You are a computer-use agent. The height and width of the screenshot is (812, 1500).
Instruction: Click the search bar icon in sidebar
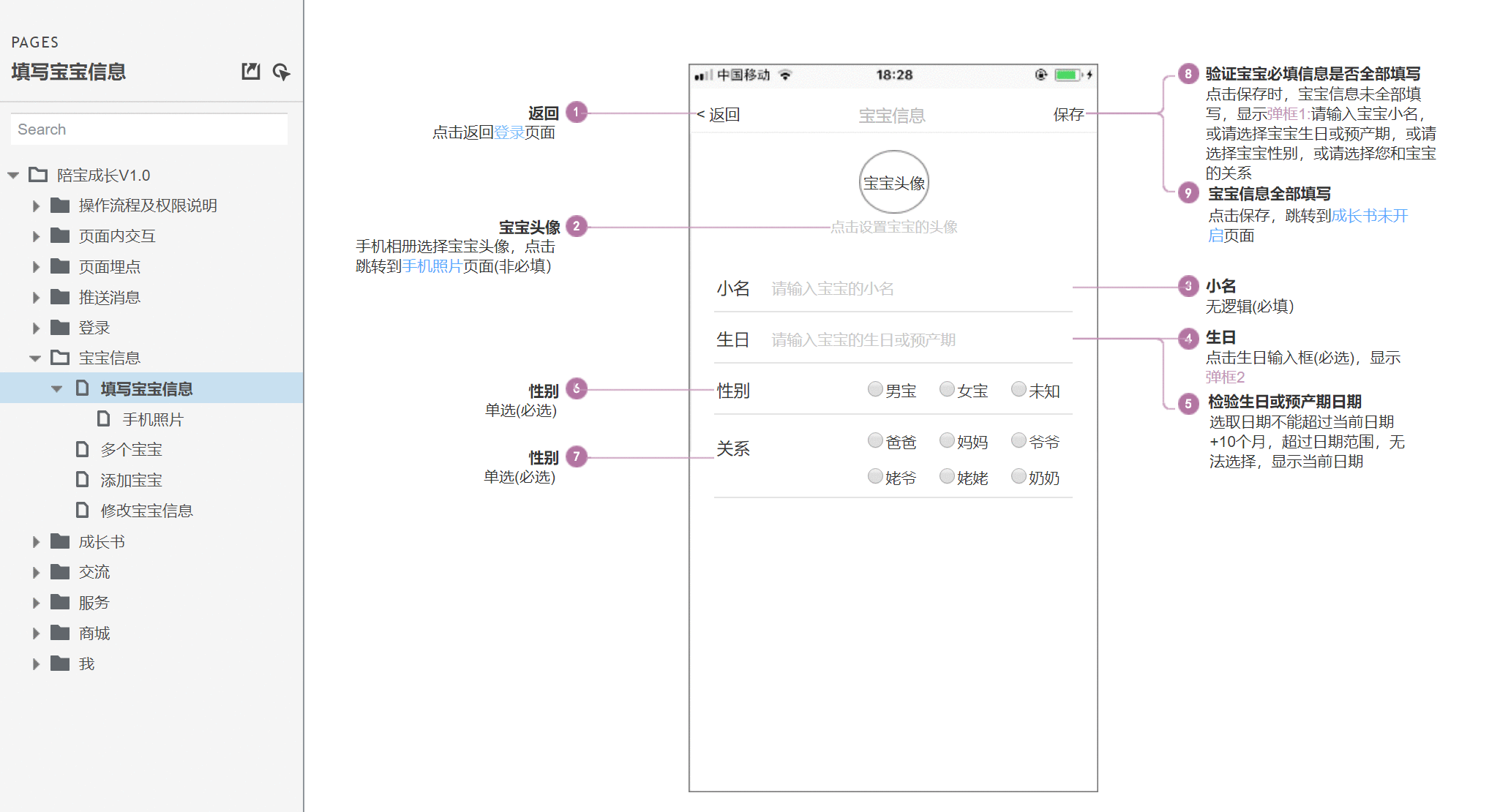pos(150,129)
